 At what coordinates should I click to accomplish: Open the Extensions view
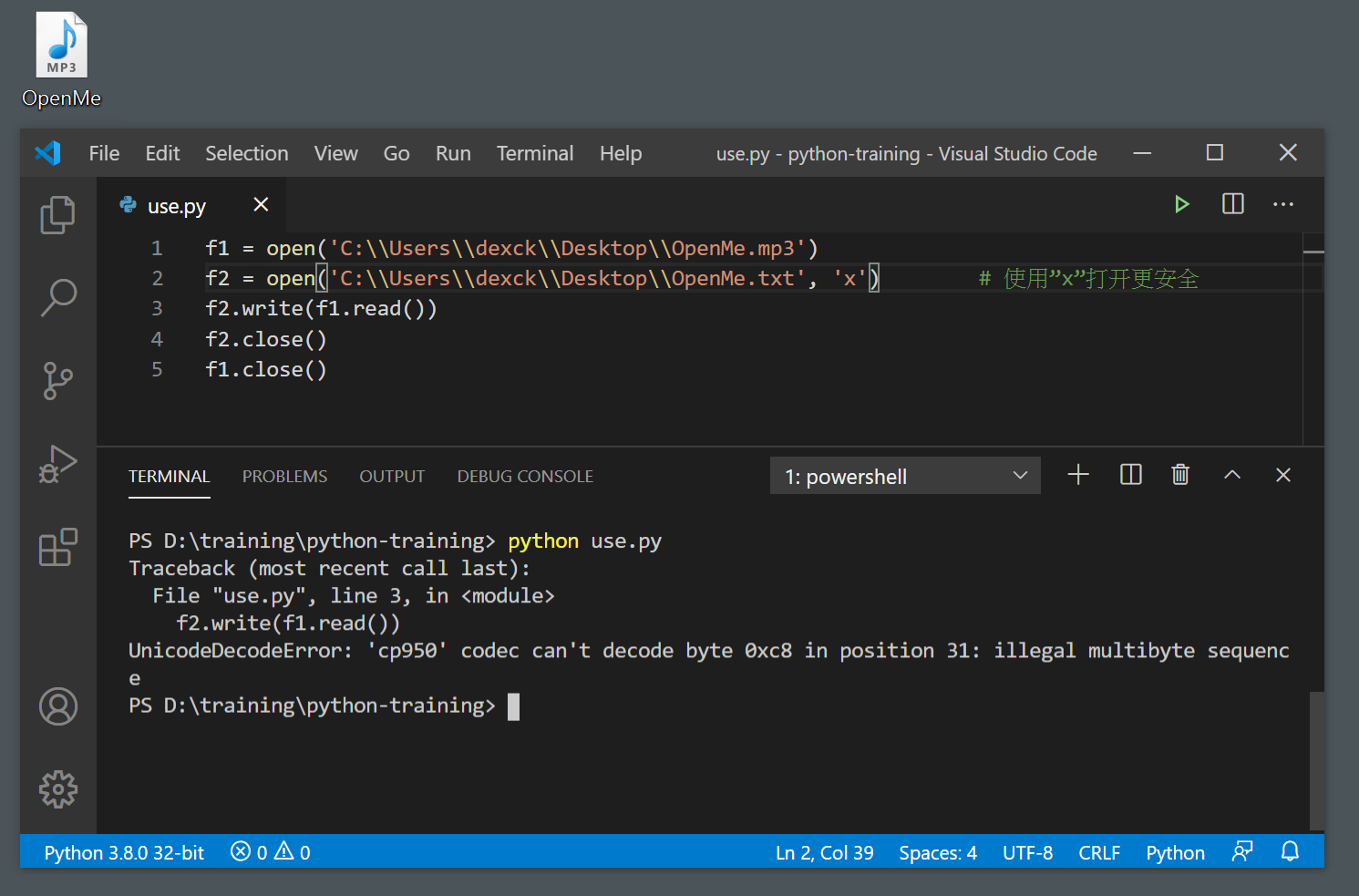pos(58,547)
